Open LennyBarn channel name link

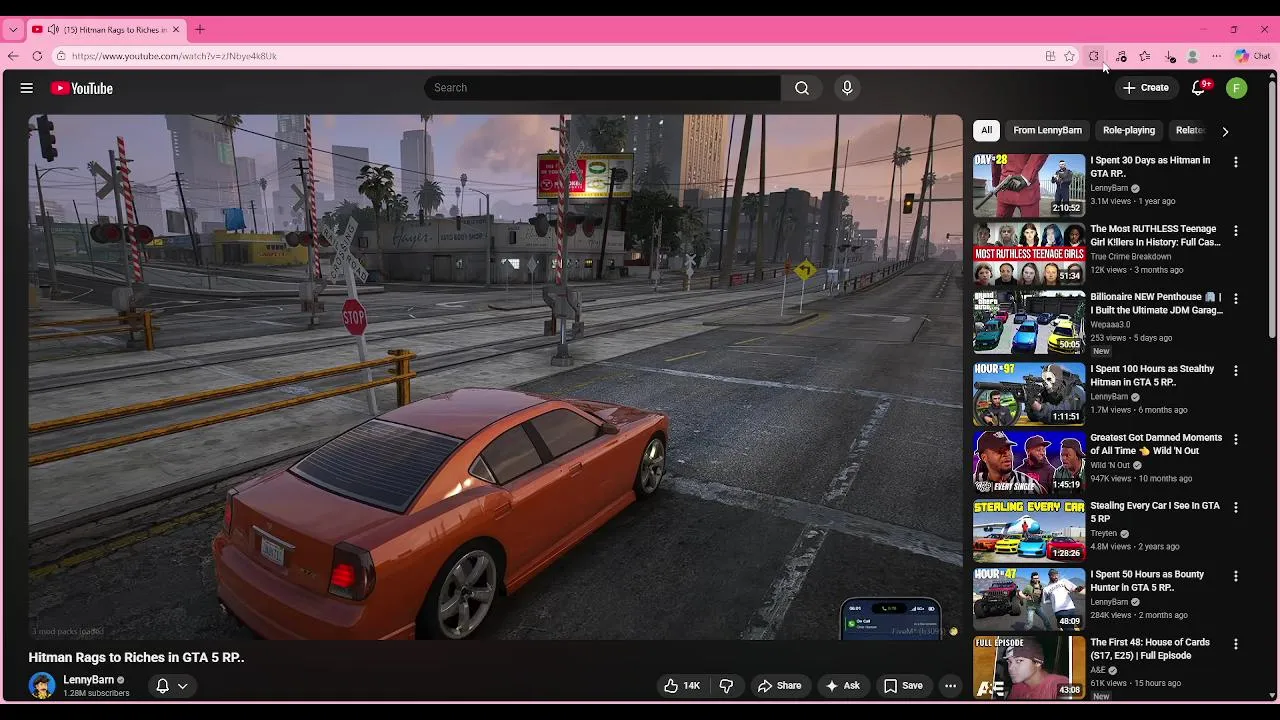pos(88,680)
